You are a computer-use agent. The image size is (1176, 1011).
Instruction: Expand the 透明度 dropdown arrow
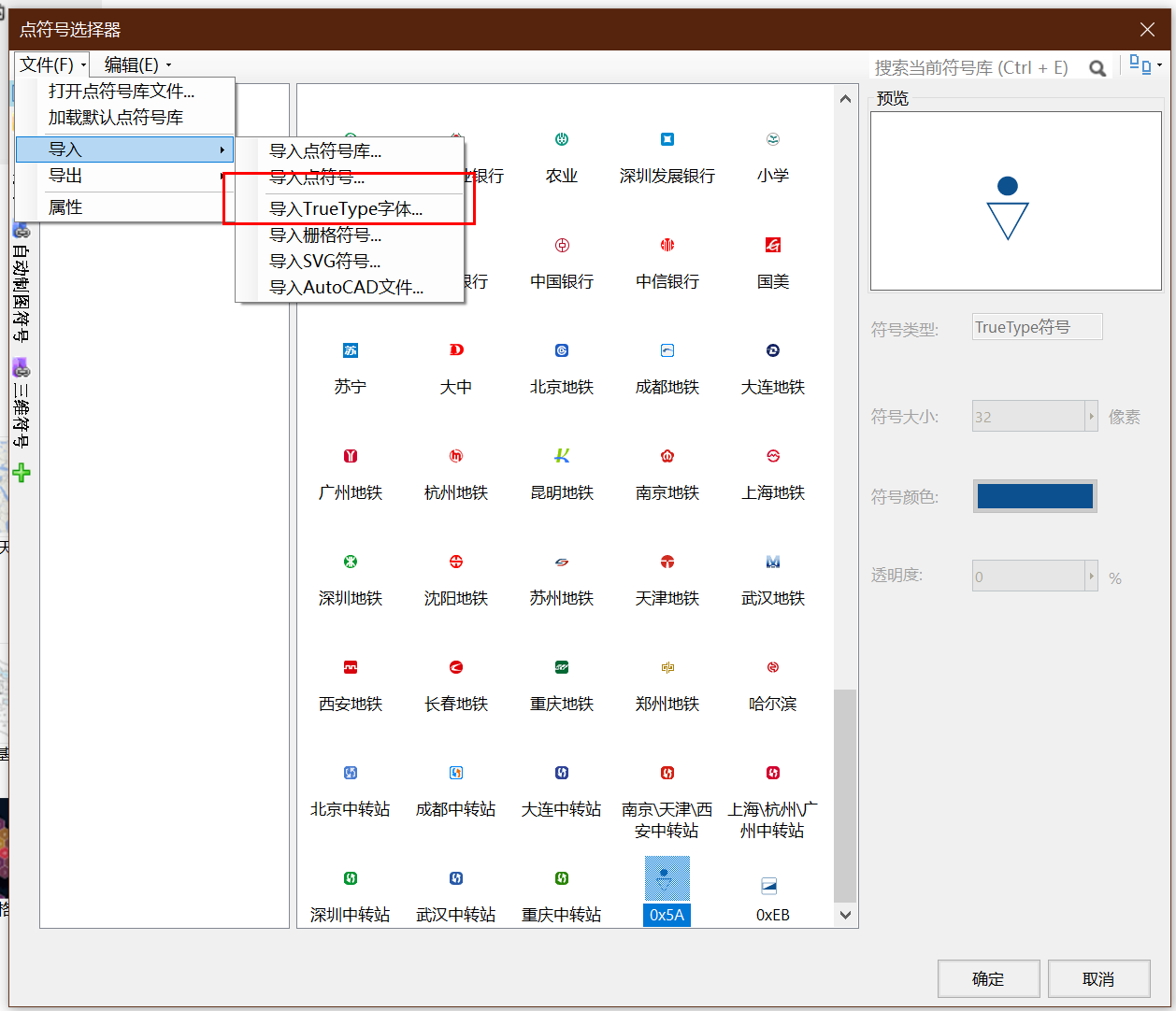coord(1091,576)
